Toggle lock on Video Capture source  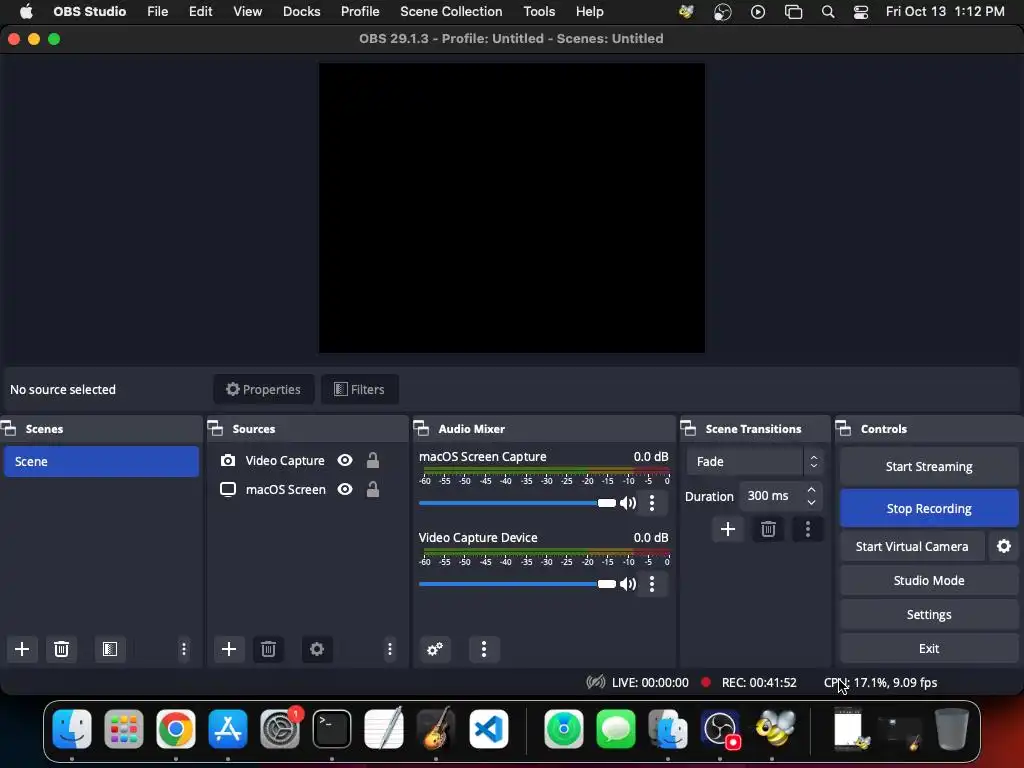point(373,460)
